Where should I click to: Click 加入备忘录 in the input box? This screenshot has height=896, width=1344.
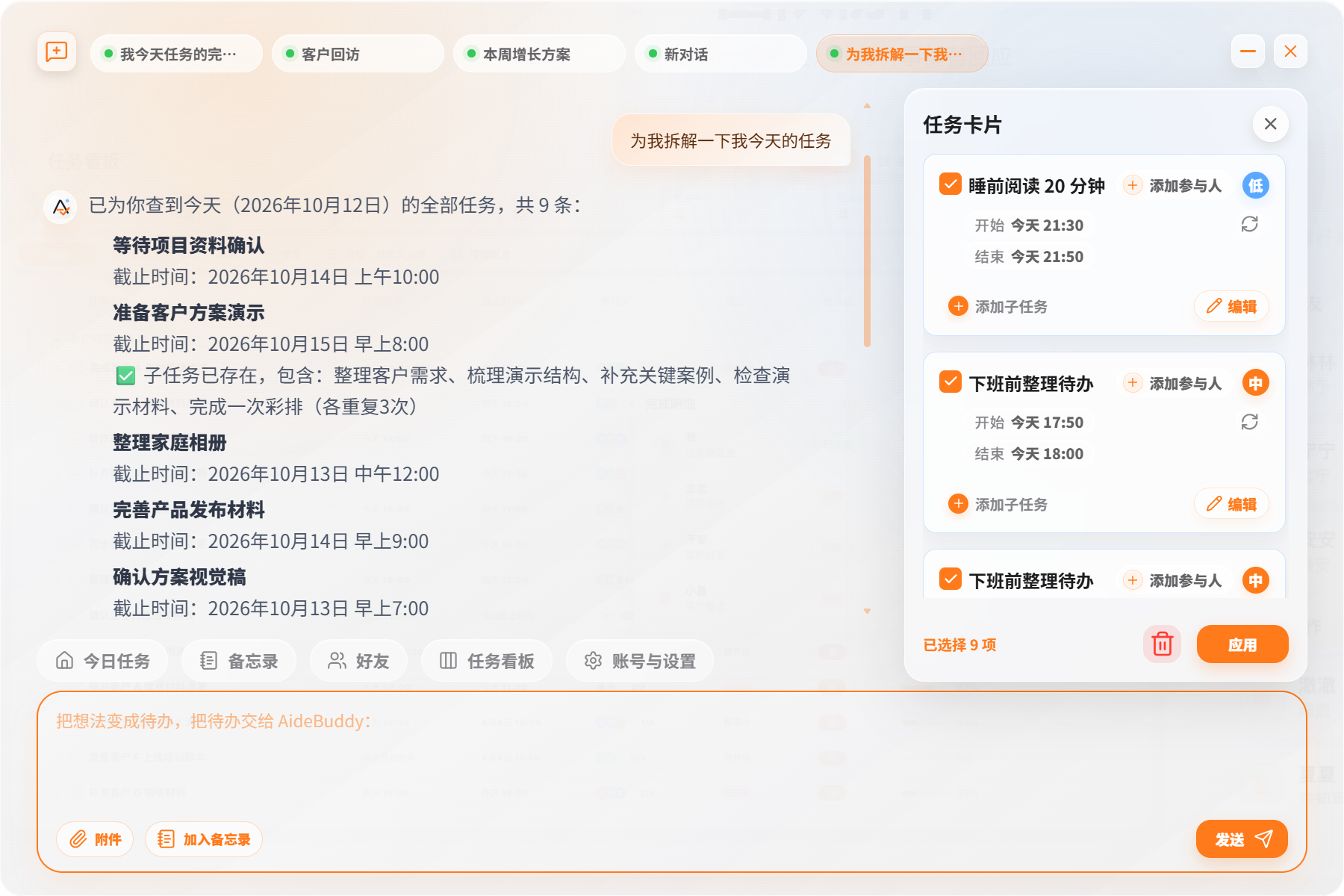pos(204,839)
